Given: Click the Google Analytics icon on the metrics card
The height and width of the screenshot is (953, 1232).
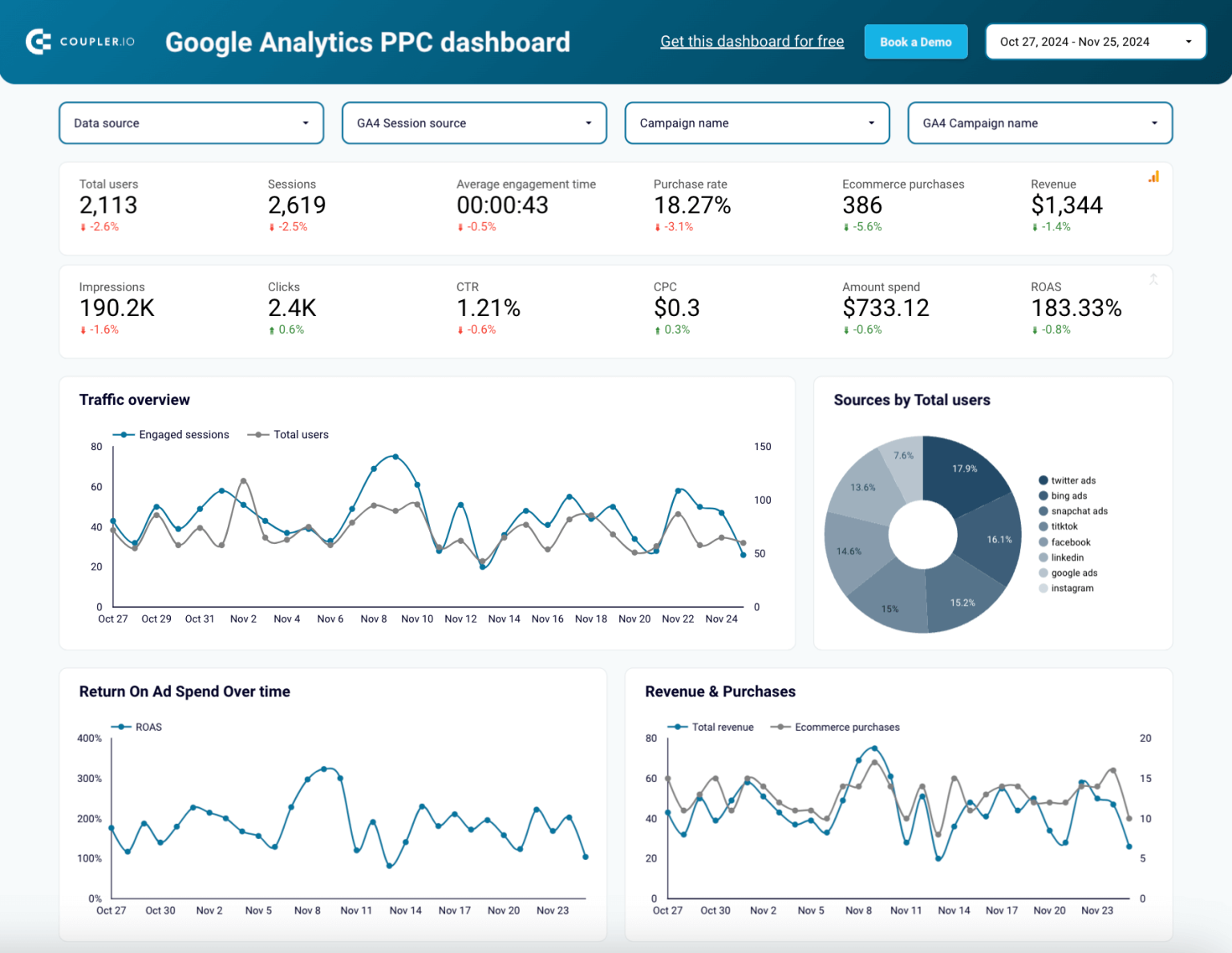Looking at the screenshot, I should point(1153,176).
